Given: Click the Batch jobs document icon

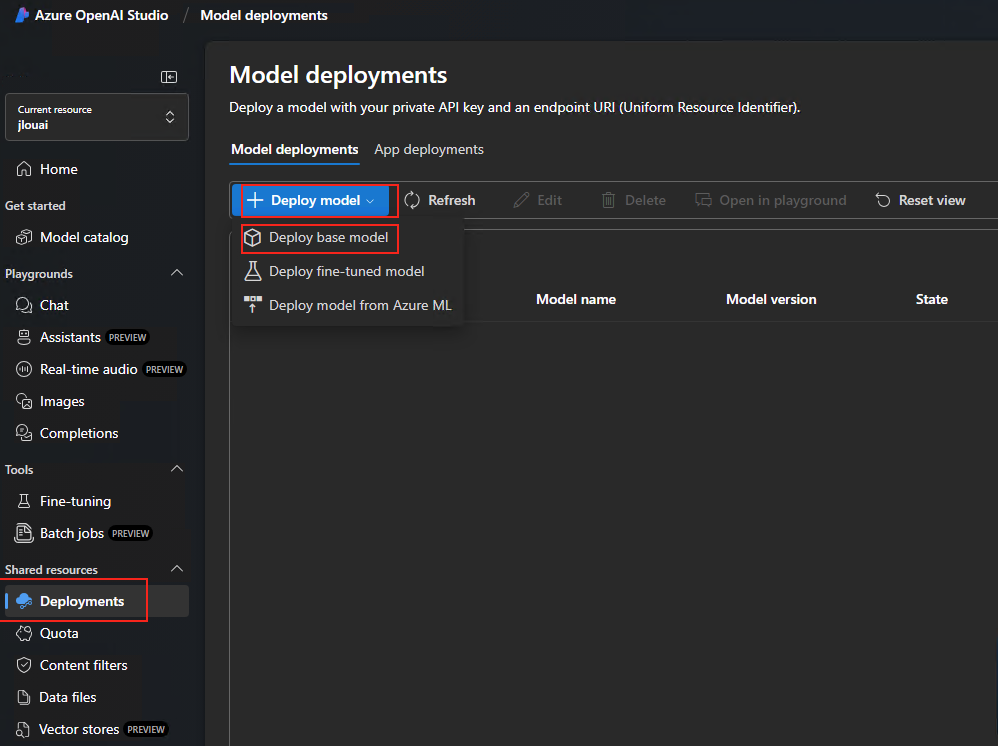Looking at the screenshot, I should (x=24, y=533).
